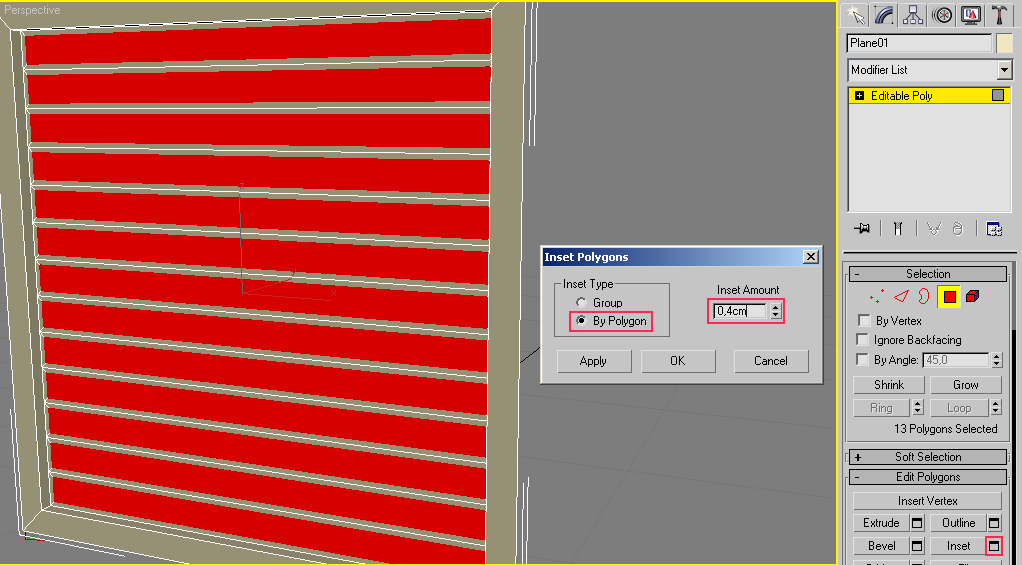
Task: Toggle Show End Result icon
Action: [x=898, y=228]
